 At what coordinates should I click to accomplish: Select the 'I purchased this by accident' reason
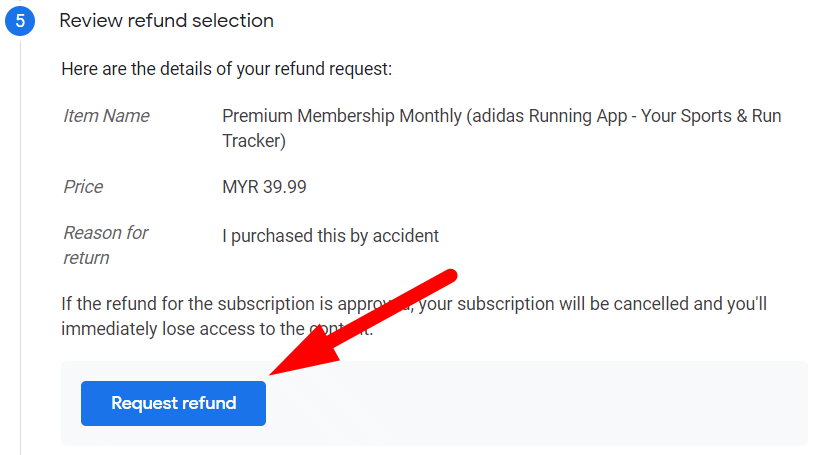tap(330, 236)
